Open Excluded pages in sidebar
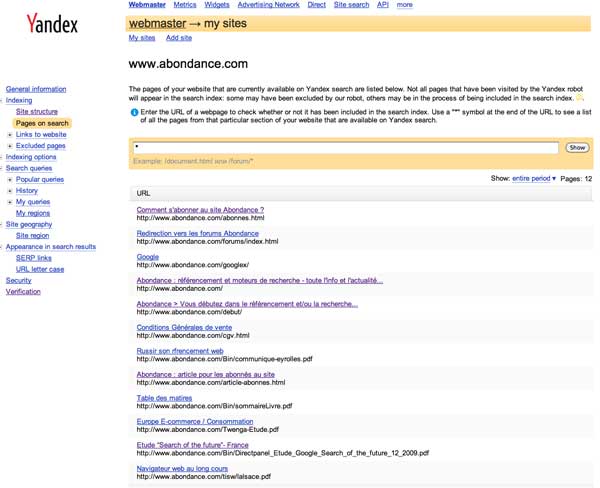This screenshot has width=600, height=488. coord(41,146)
